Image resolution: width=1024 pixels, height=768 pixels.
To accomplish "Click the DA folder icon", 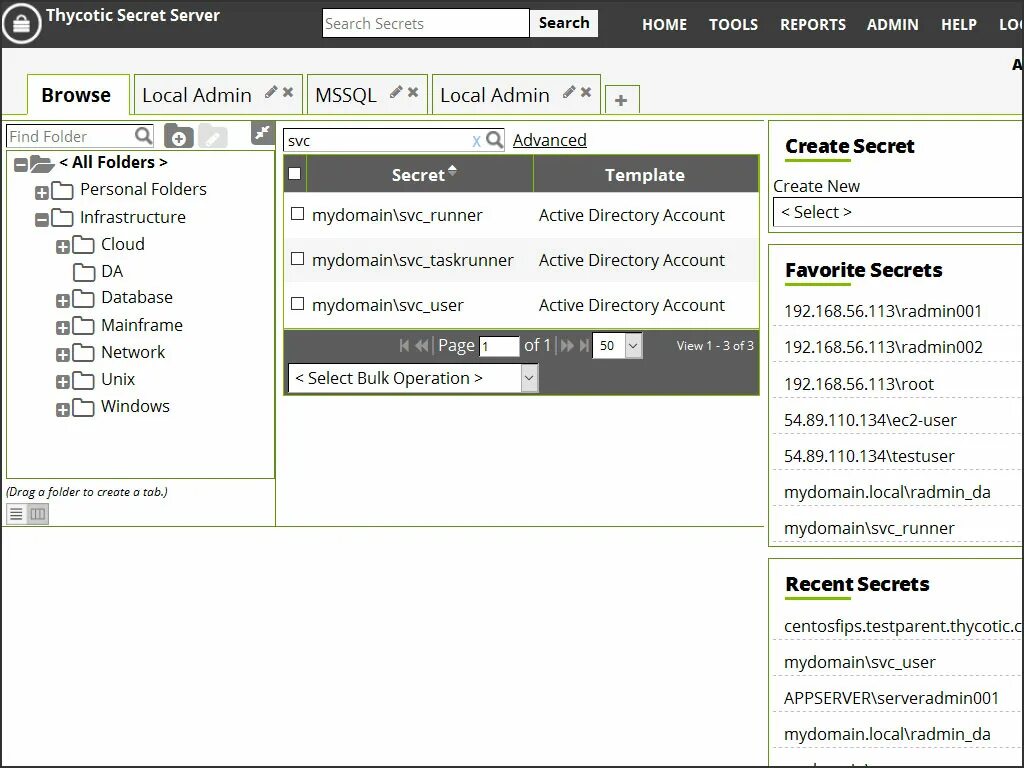I will (x=84, y=271).
